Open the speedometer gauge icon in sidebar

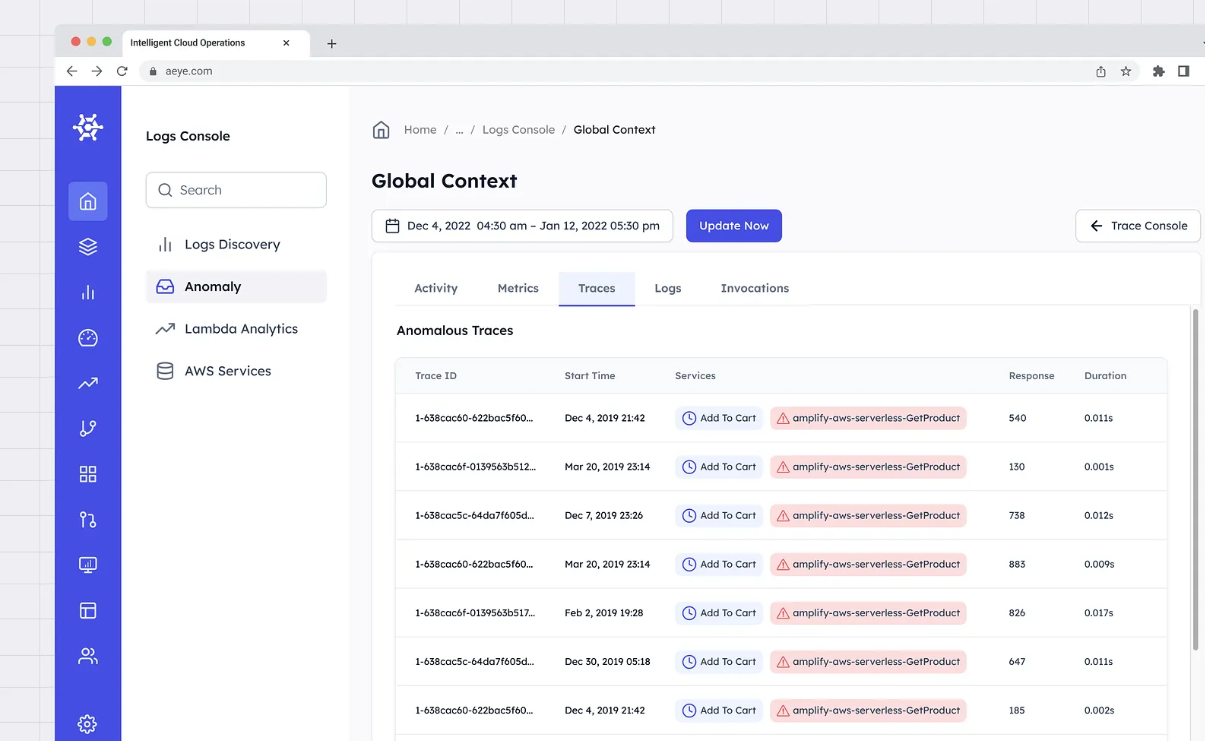coord(88,338)
